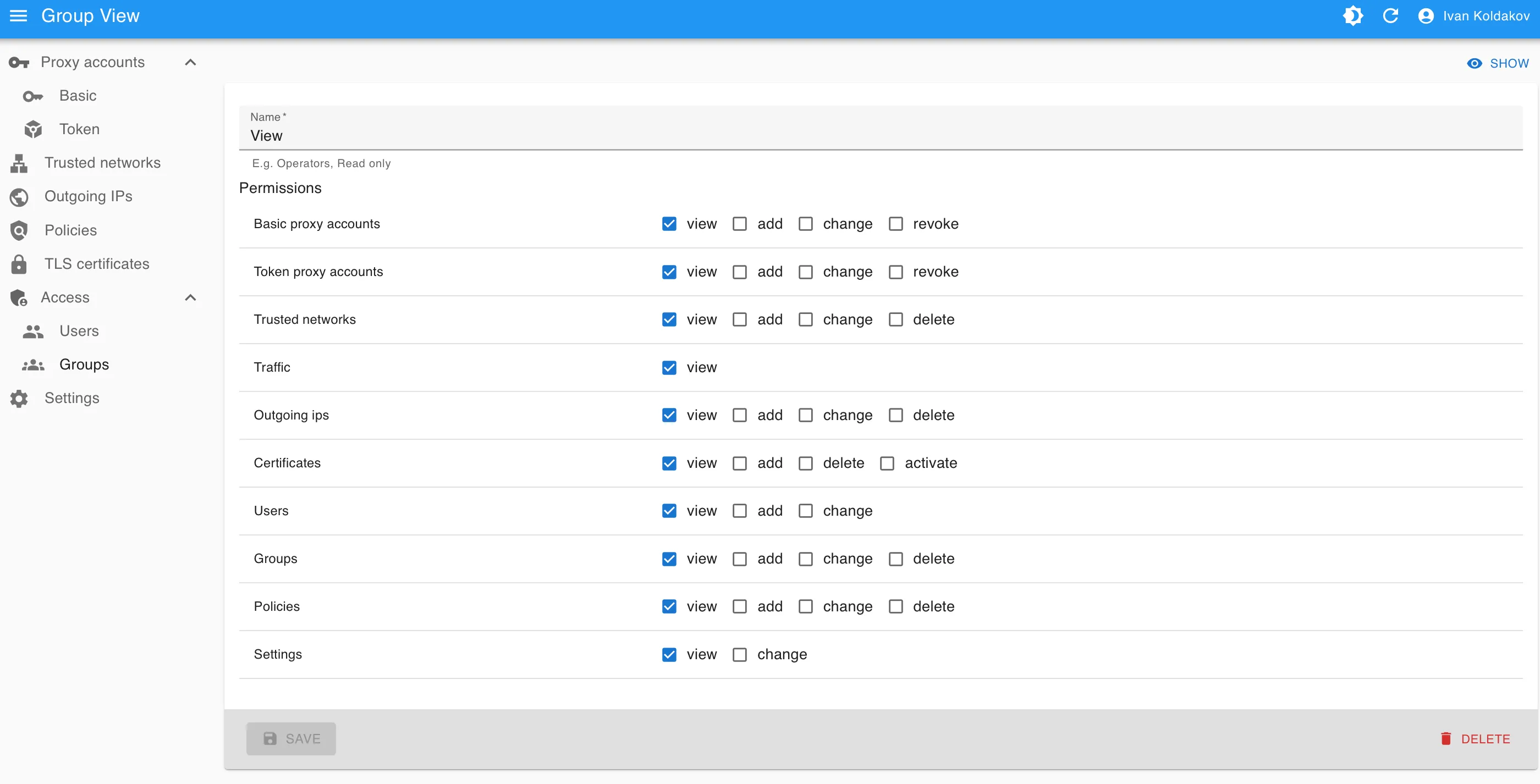Image resolution: width=1540 pixels, height=784 pixels.
Task: Click the Access shield icon
Action: (19, 297)
